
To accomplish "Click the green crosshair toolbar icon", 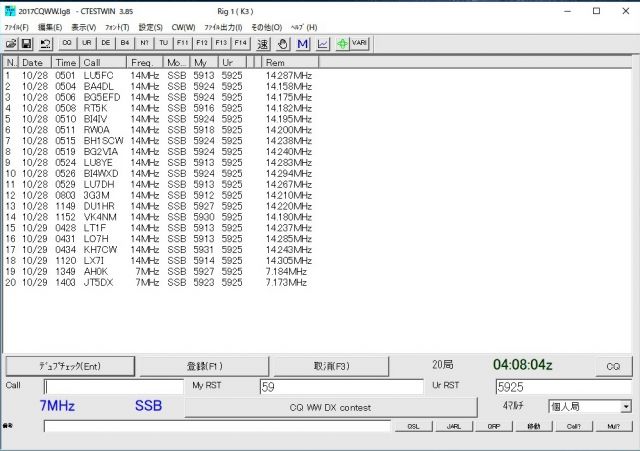I will [x=342, y=44].
